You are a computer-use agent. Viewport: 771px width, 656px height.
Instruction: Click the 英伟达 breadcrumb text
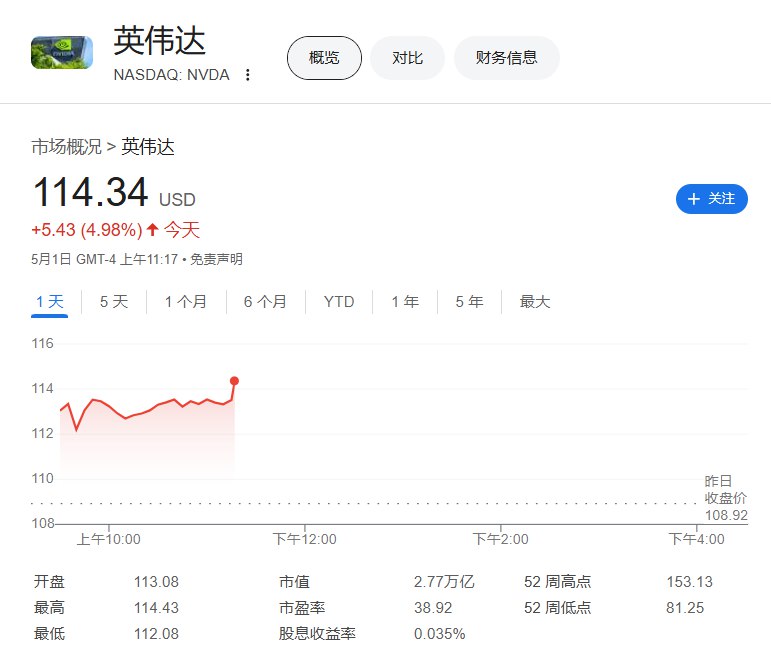coord(148,147)
